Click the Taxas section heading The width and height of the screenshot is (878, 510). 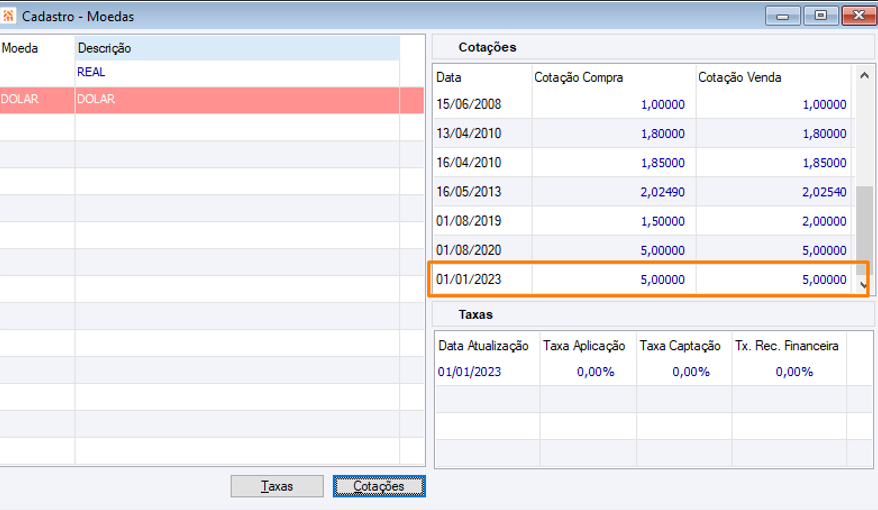click(x=475, y=315)
